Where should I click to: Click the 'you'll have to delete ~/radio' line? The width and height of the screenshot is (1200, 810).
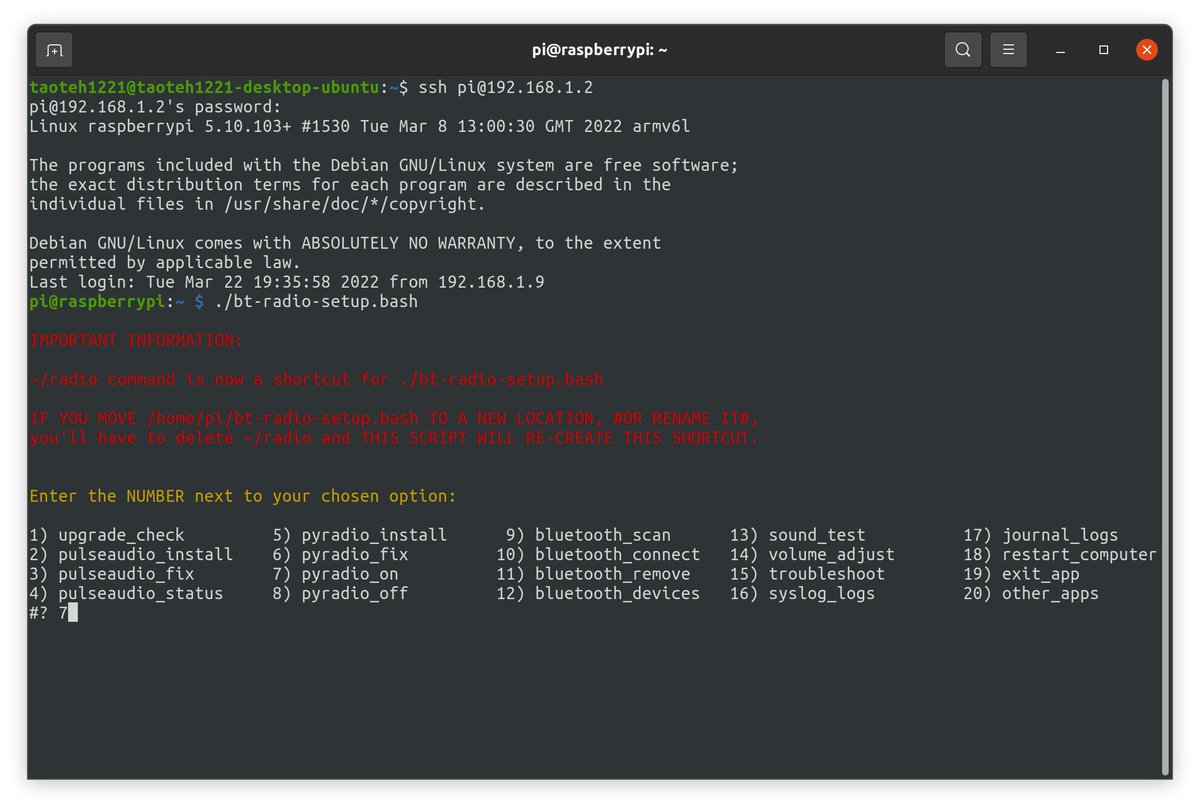394,438
